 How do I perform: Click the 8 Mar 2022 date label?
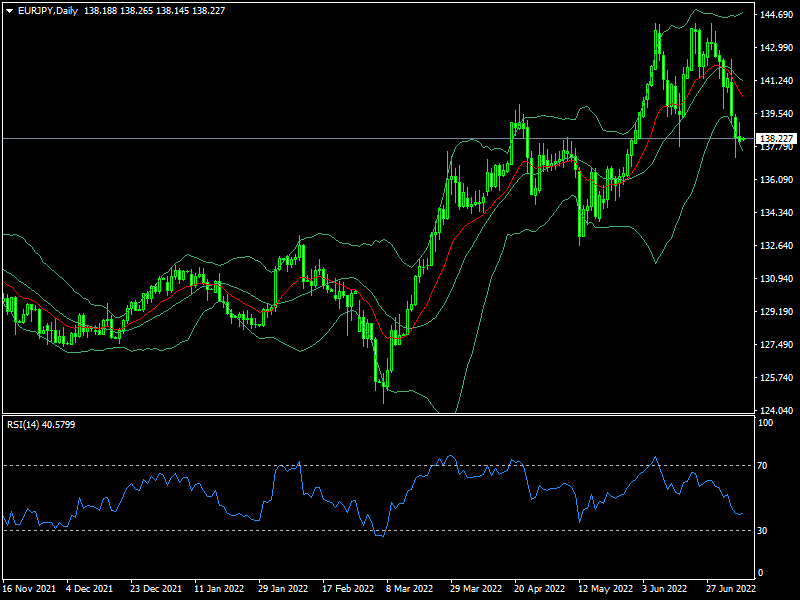[410, 589]
